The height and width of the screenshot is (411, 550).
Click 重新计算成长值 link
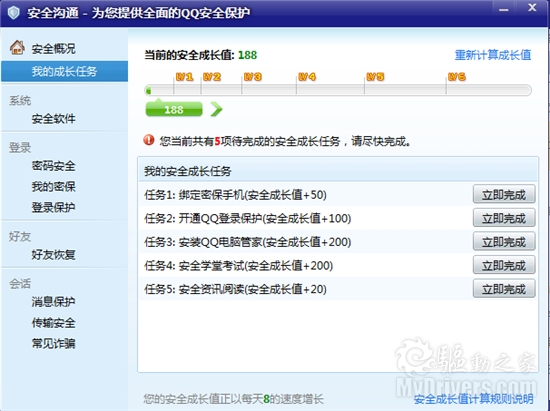(x=493, y=55)
